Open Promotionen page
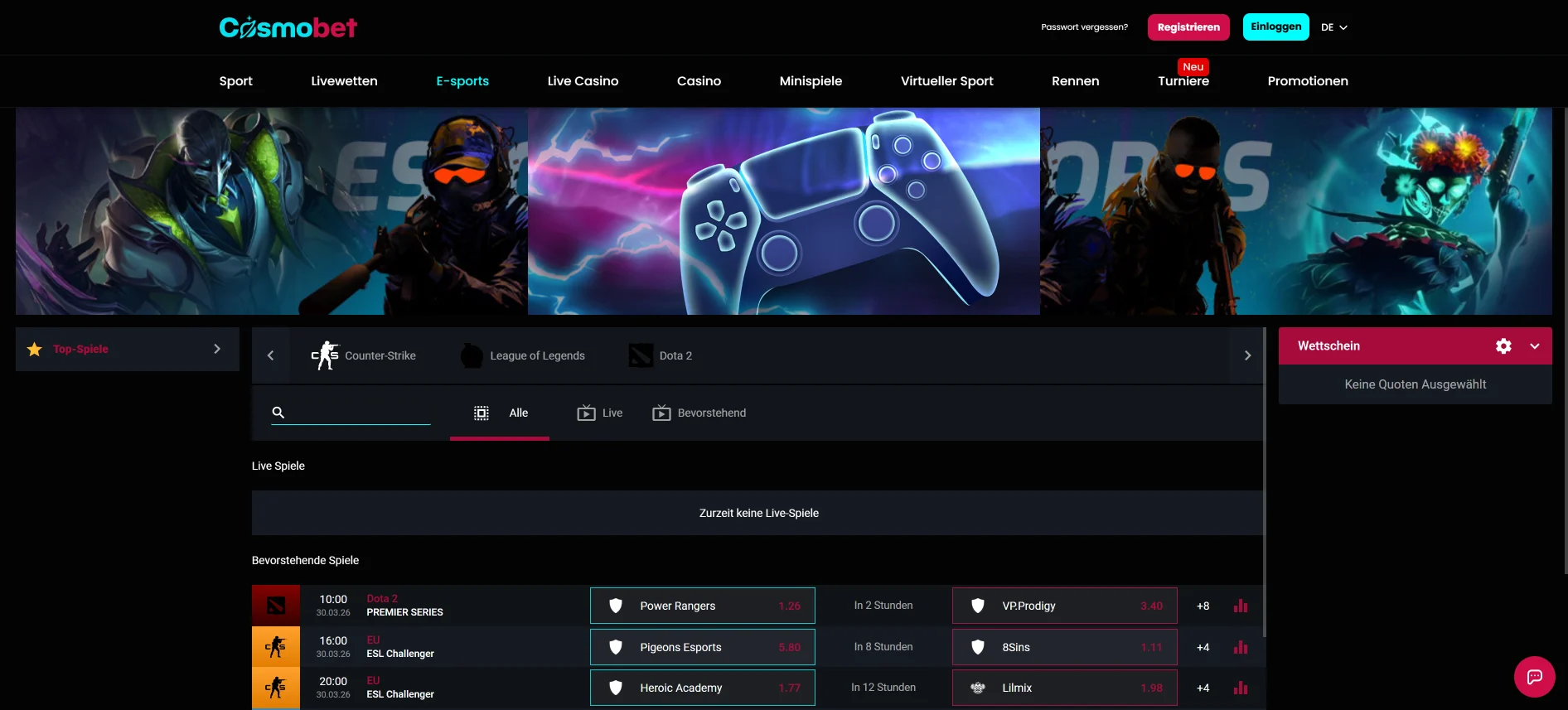This screenshot has height=710, width=1568. [x=1307, y=81]
